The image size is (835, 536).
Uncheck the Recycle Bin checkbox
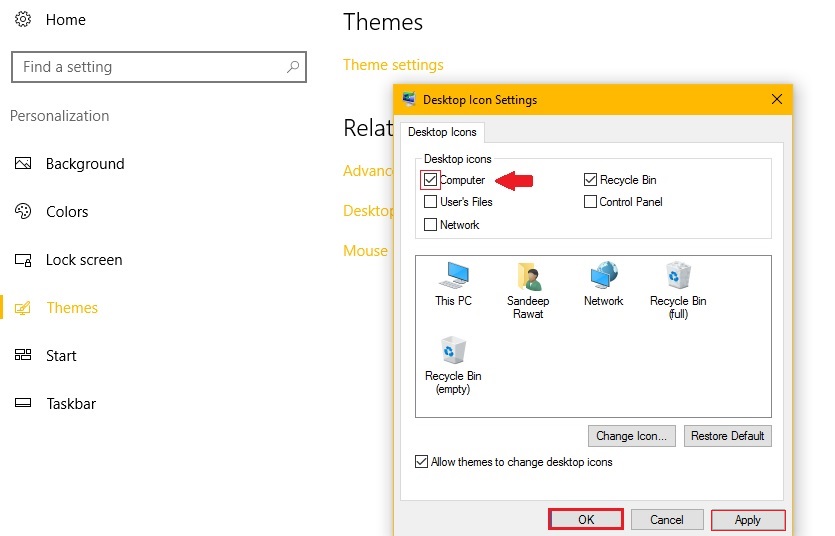click(x=591, y=180)
